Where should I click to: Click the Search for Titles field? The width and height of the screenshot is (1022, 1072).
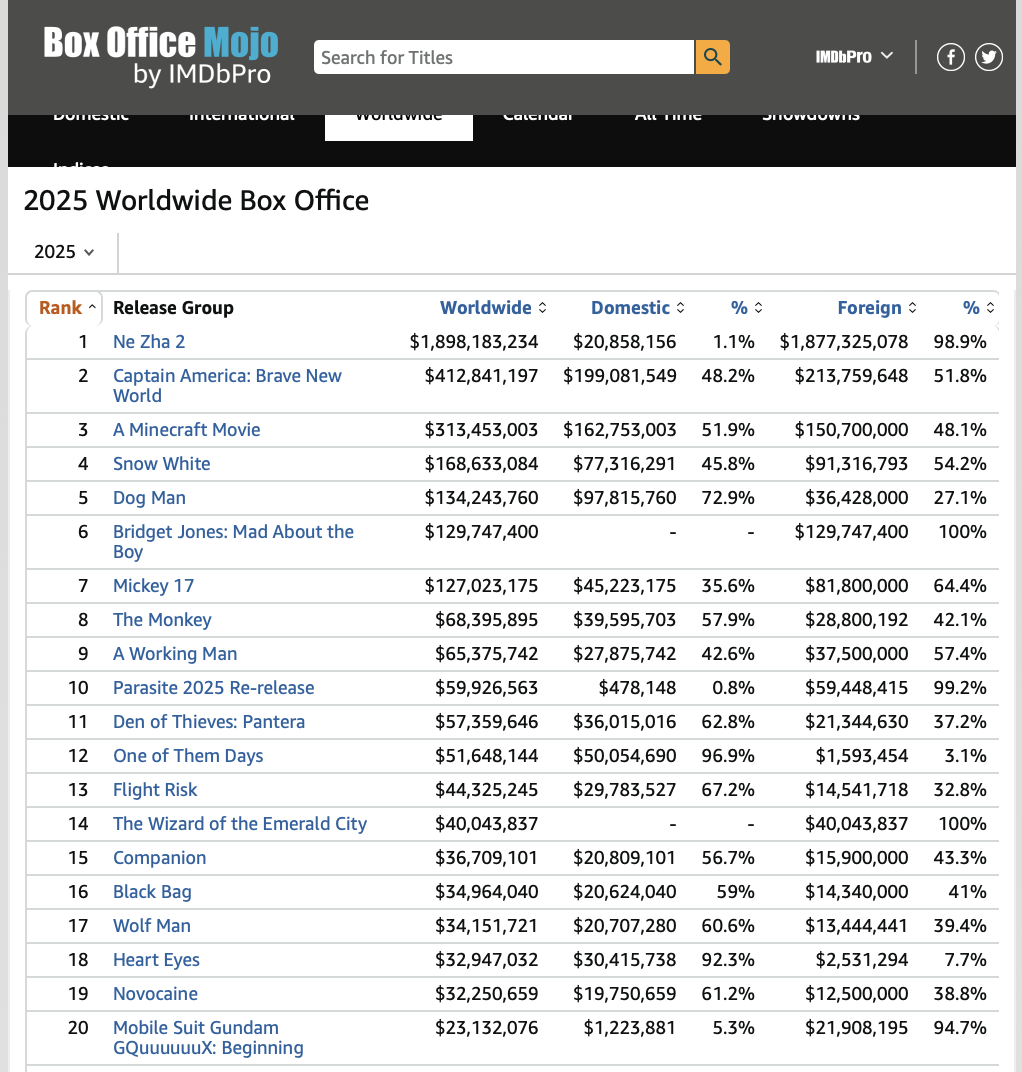[503, 57]
